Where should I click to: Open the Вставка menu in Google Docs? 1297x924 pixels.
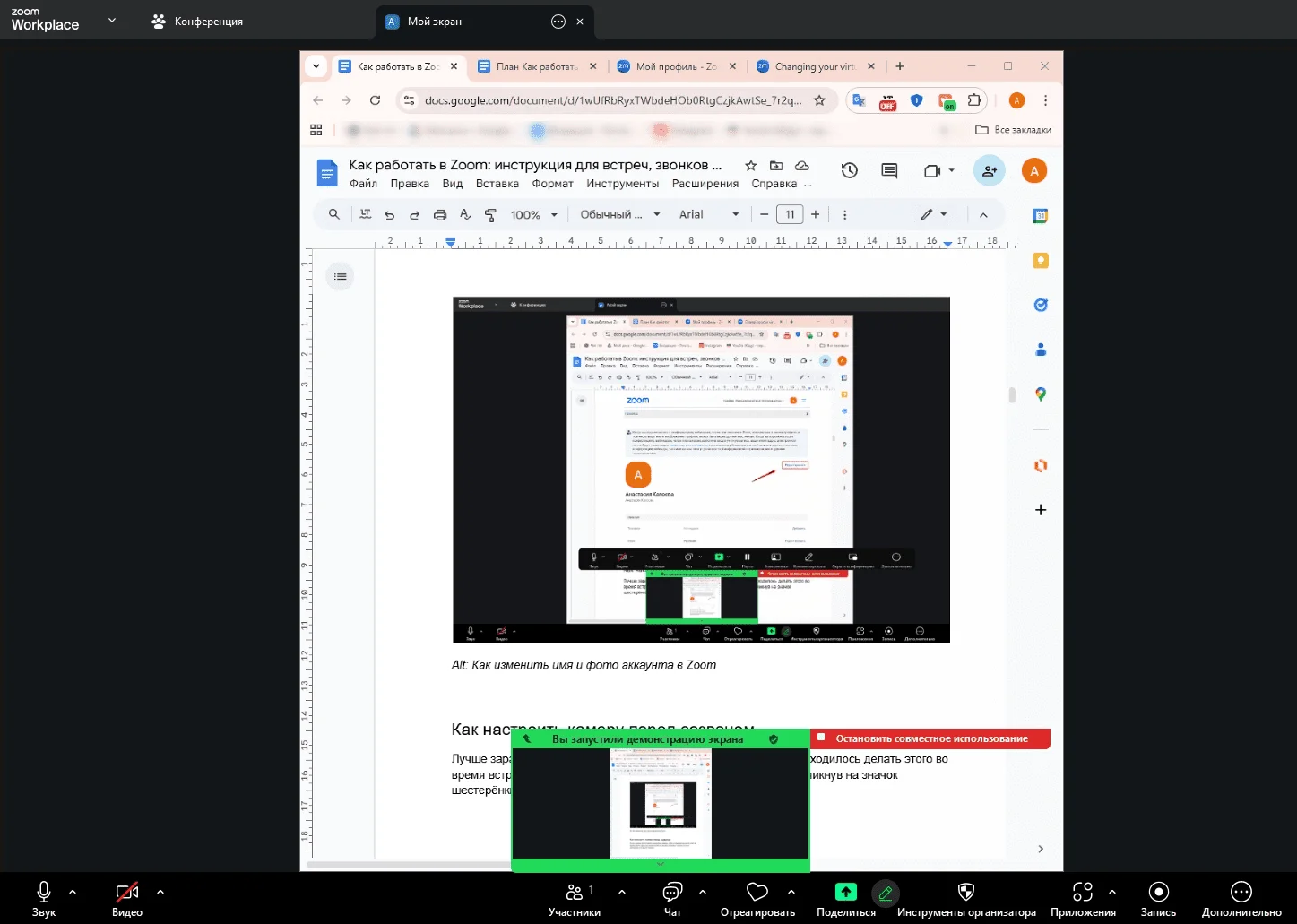pyautogui.click(x=497, y=184)
